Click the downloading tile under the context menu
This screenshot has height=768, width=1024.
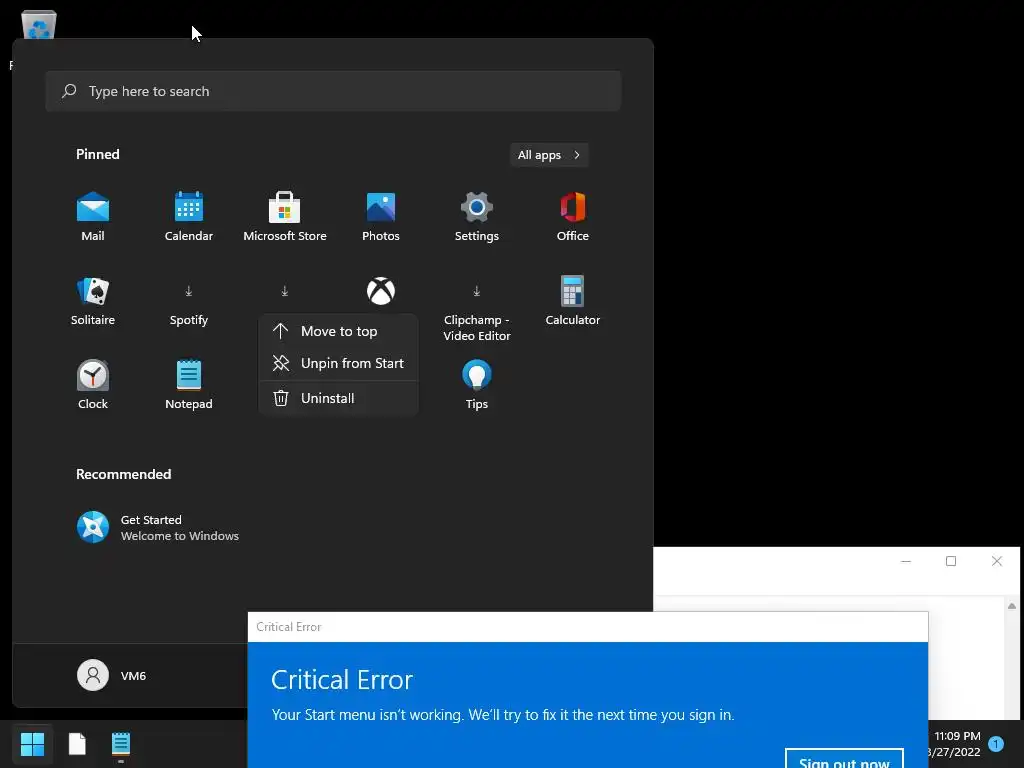[x=285, y=291]
